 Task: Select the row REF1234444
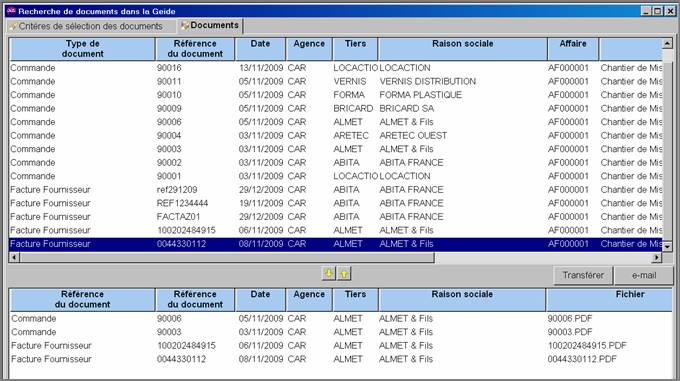[336, 203]
